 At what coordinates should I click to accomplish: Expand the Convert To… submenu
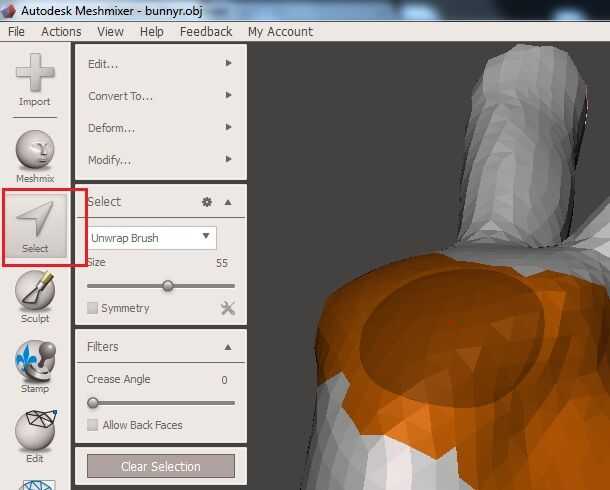(160, 96)
